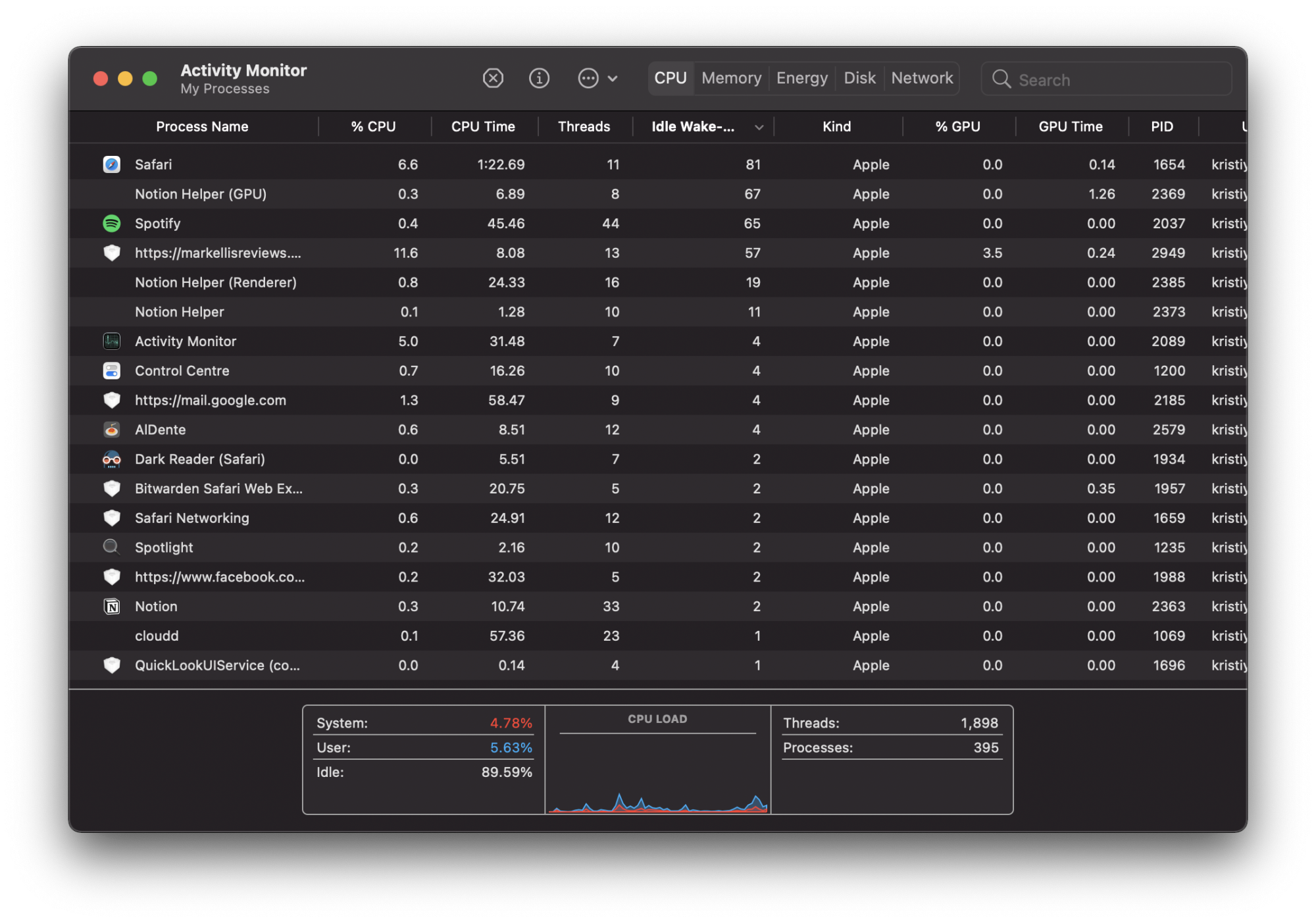Click the 1:22.69 CPU Time cell
Viewport: 1316px width, 923px height.
[501, 164]
